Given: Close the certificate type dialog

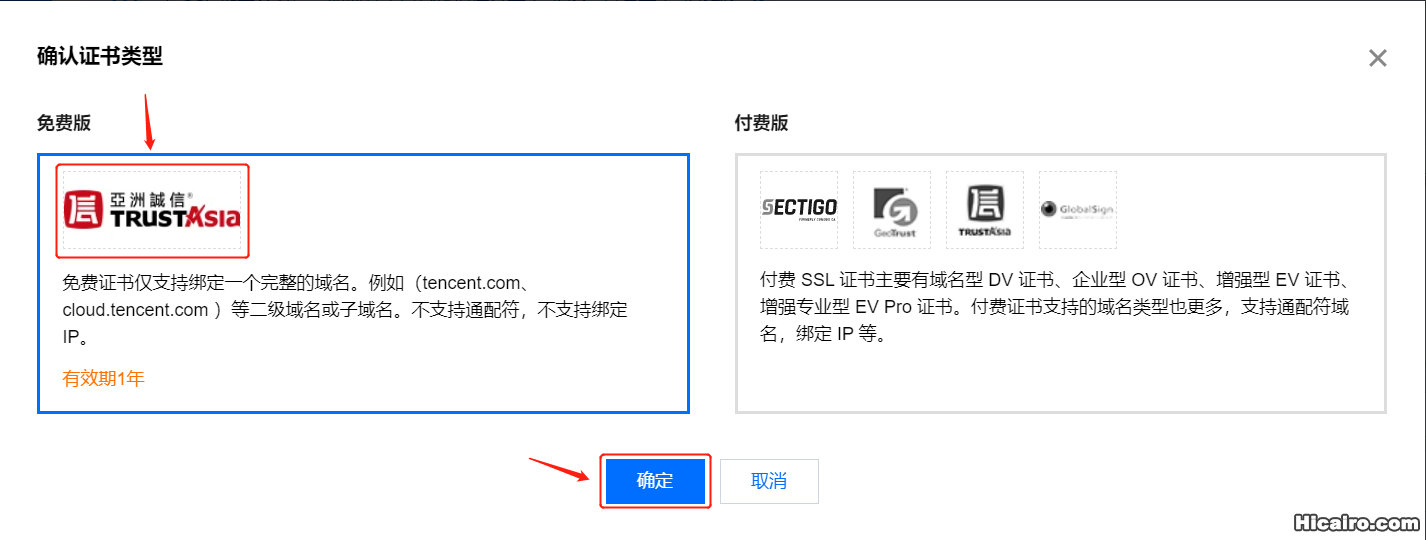Looking at the screenshot, I should click(1378, 58).
